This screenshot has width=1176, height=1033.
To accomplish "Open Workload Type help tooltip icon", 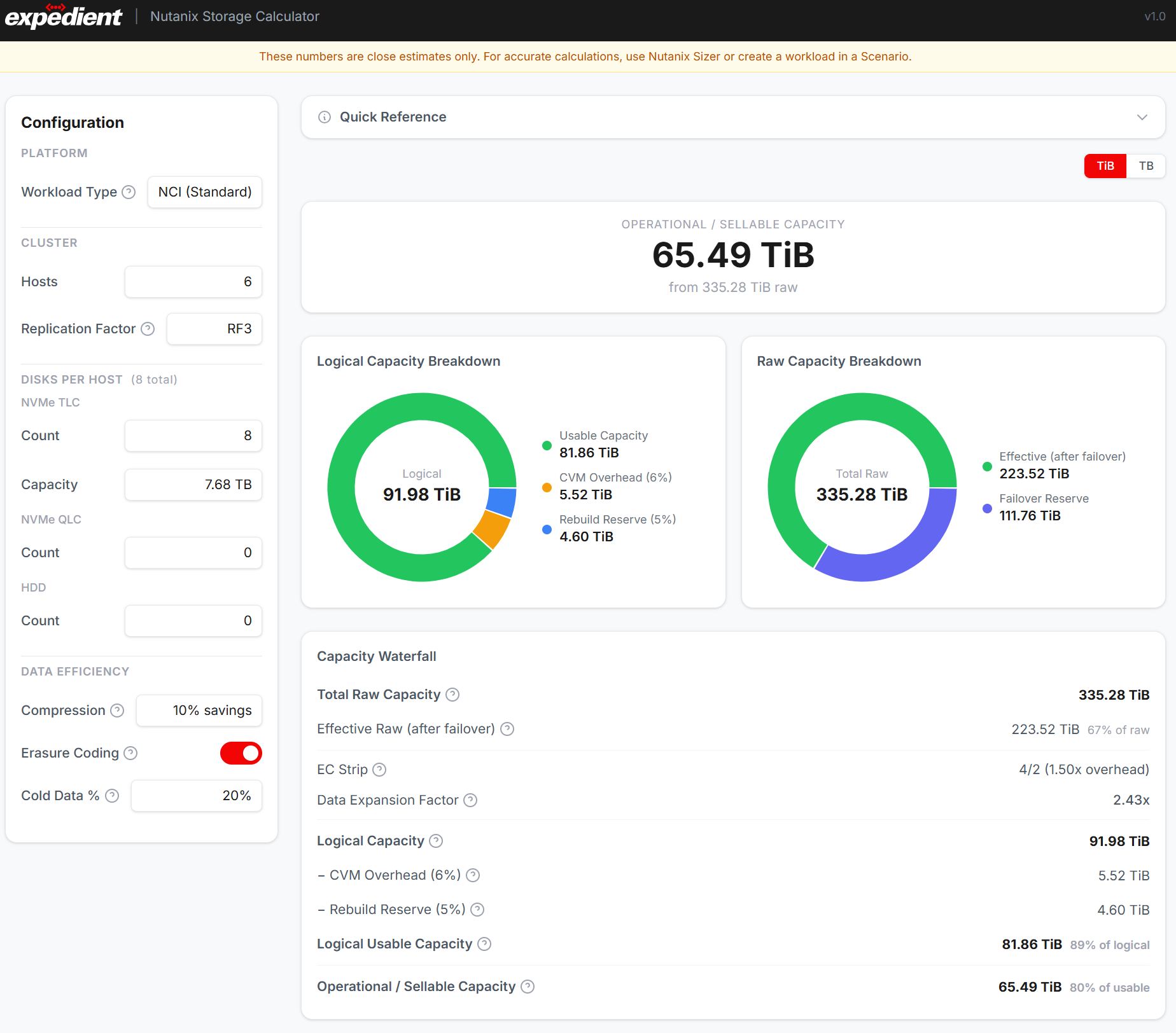I will coord(129,192).
